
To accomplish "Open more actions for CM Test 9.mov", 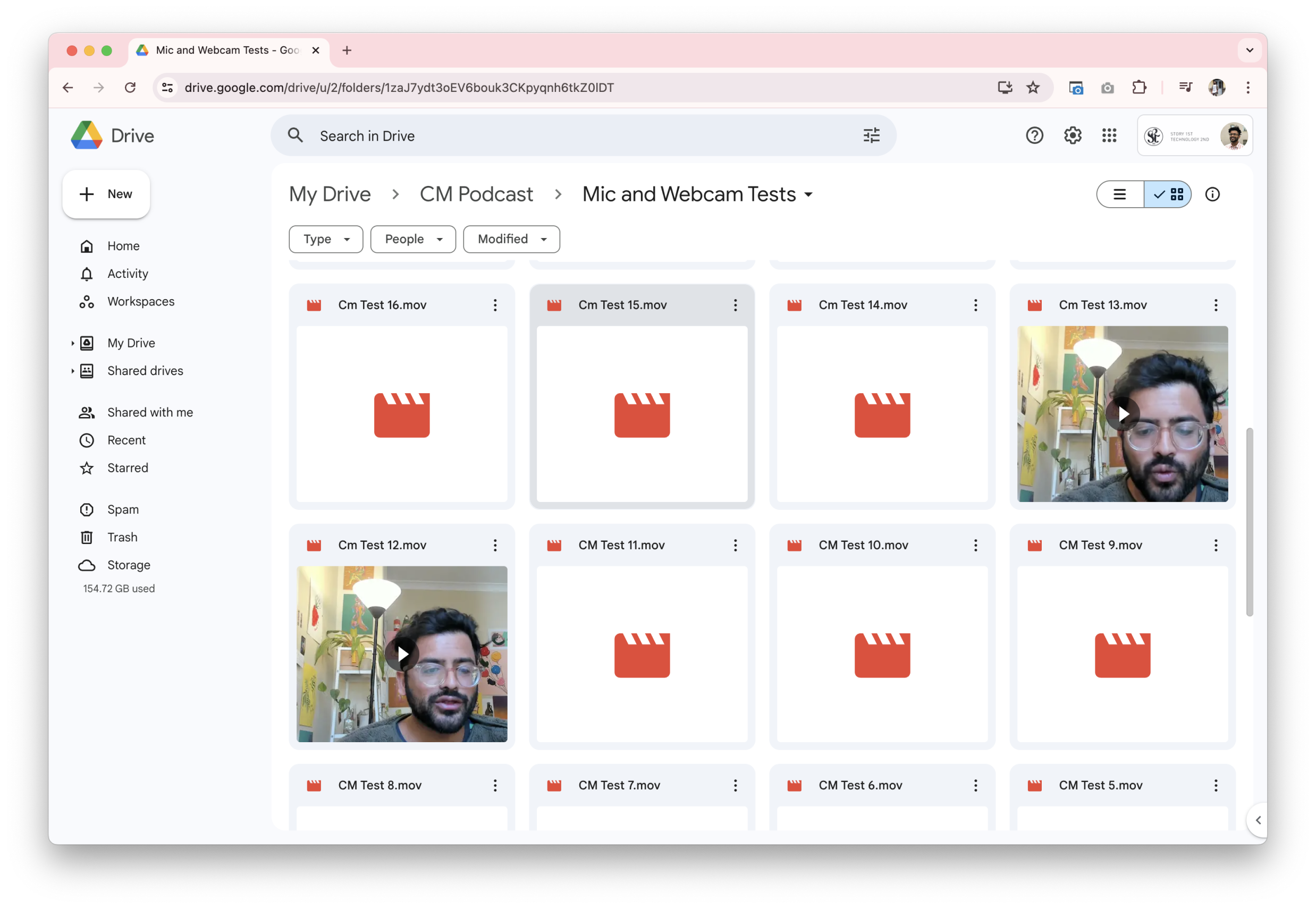I will (1215, 545).
